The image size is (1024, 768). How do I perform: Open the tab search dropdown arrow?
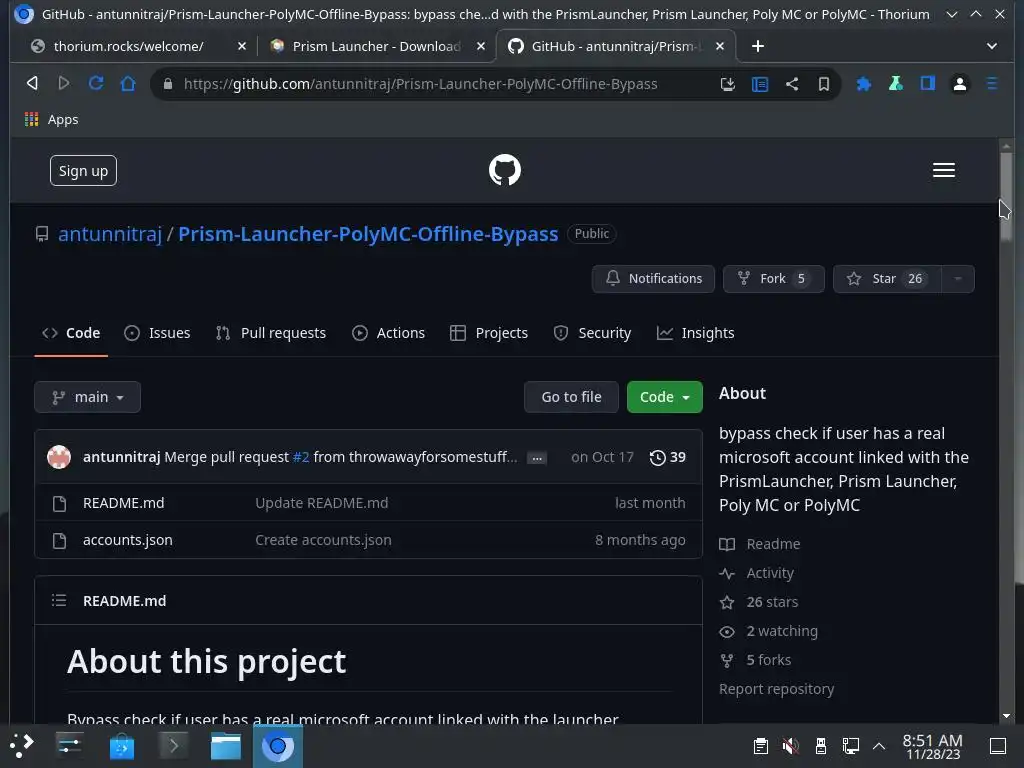pyautogui.click(x=991, y=46)
